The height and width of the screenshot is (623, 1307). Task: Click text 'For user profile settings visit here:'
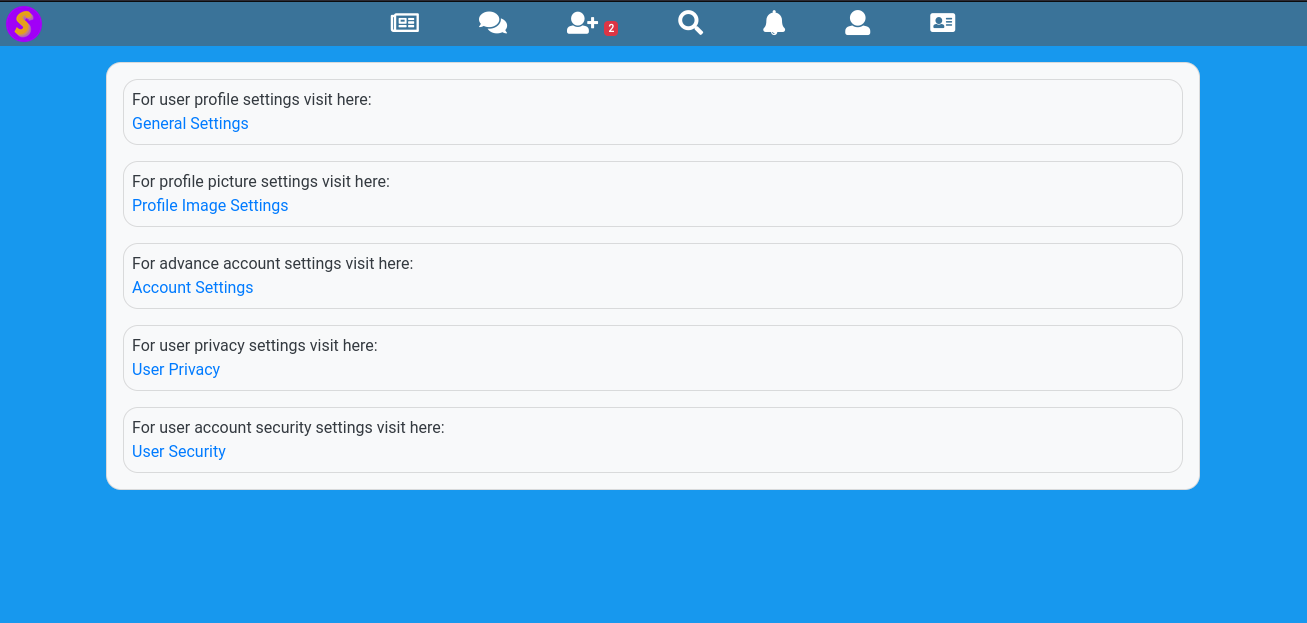tap(252, 100)
